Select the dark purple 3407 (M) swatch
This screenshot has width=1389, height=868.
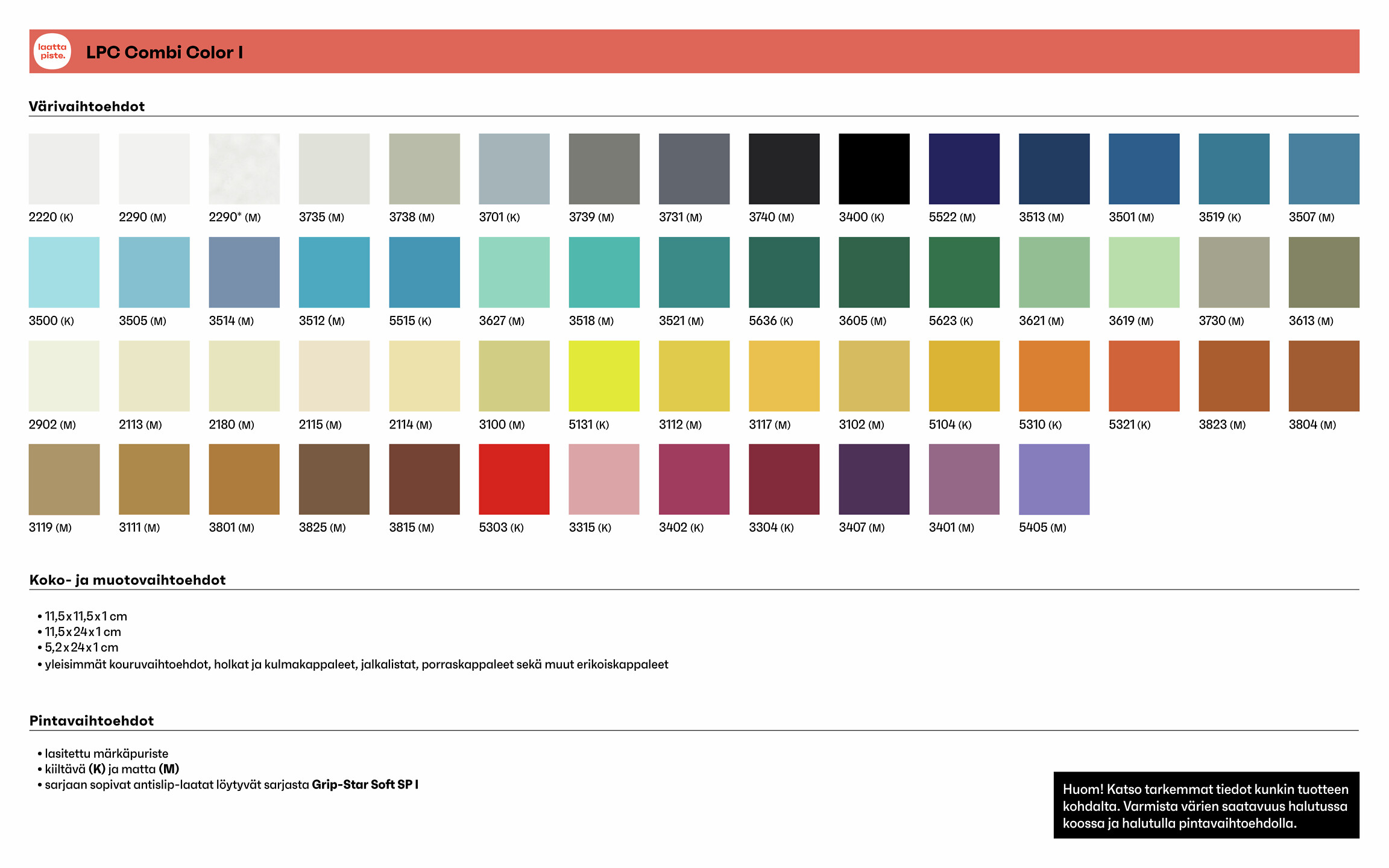coord(874,479)
